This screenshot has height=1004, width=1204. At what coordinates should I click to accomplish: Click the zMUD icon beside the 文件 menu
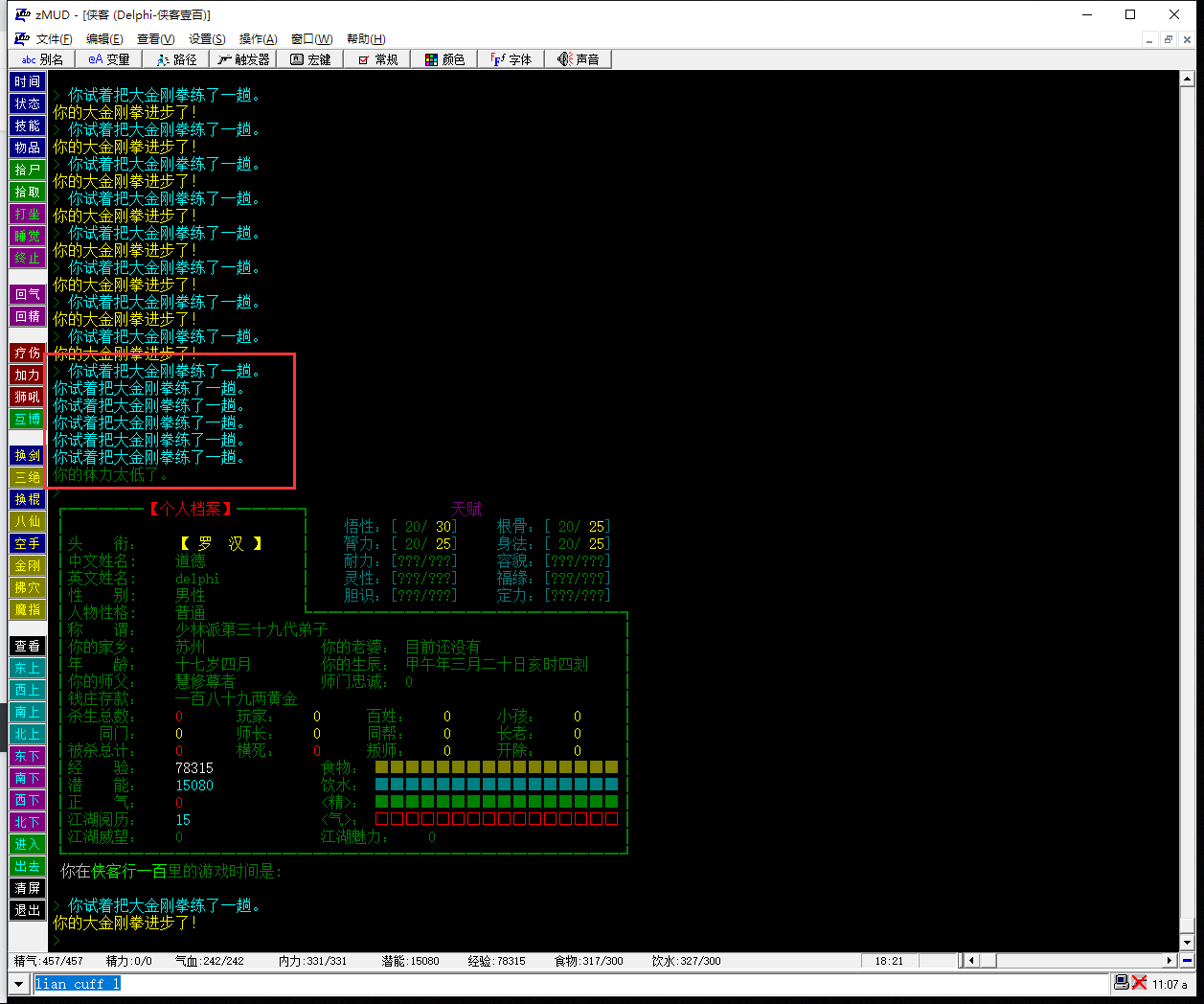(x=22, y=38)
